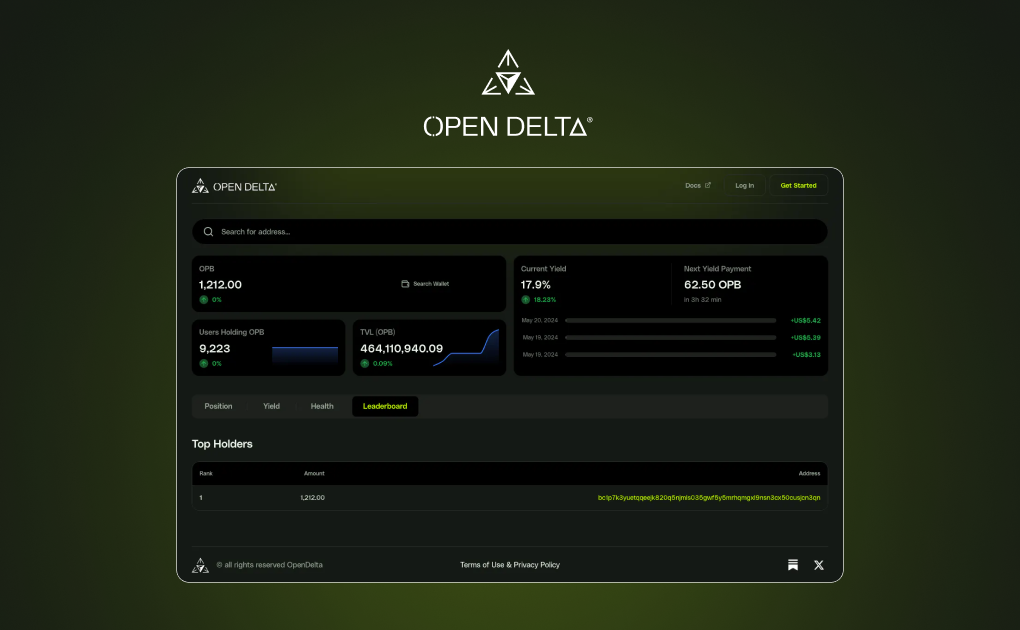This screenshot has height=630, width=1020.
Task: Click the Open Delta logo in header
Action: click(234, 186)
